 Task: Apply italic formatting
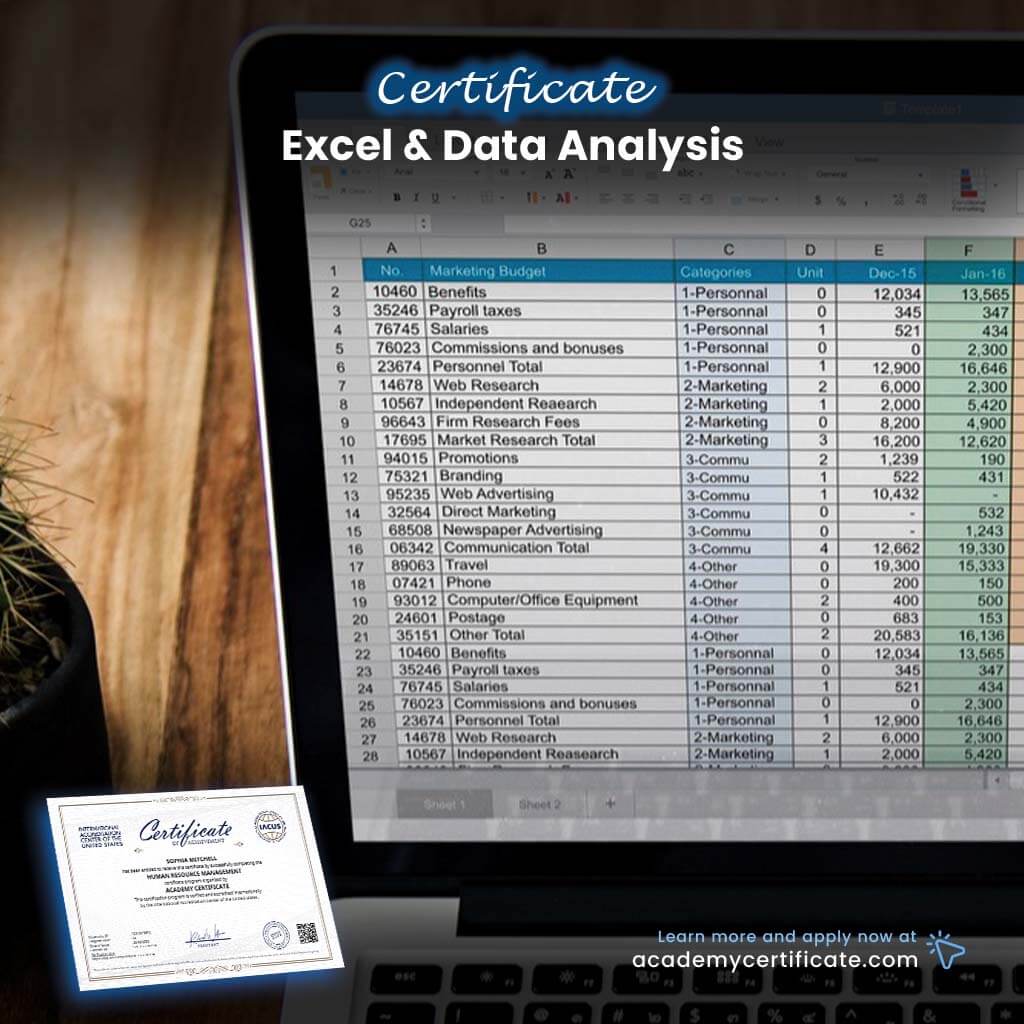pos(414,197)
